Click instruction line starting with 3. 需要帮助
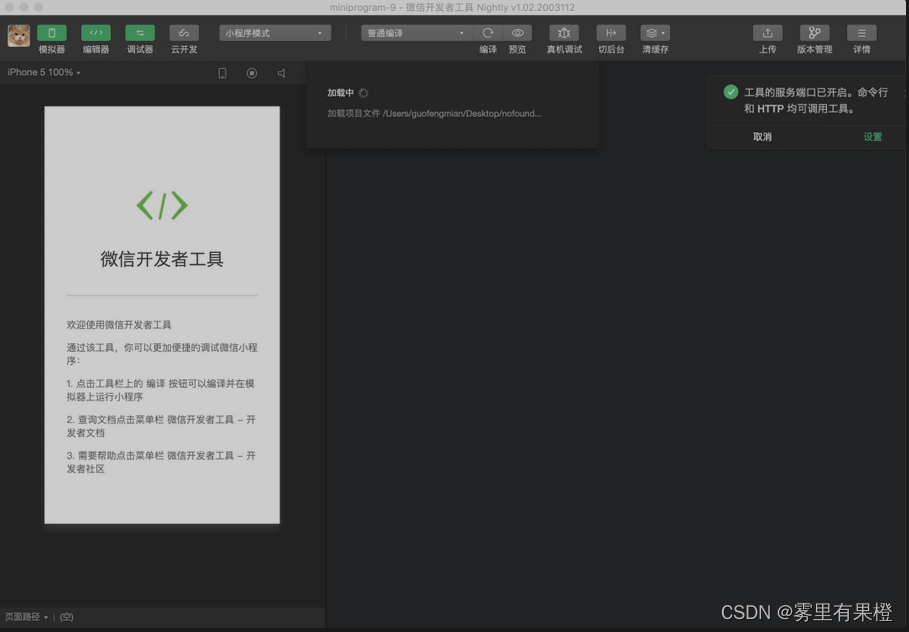Viewport: 909px width, 632px height. pyautogui.click(x=161, y=462)
